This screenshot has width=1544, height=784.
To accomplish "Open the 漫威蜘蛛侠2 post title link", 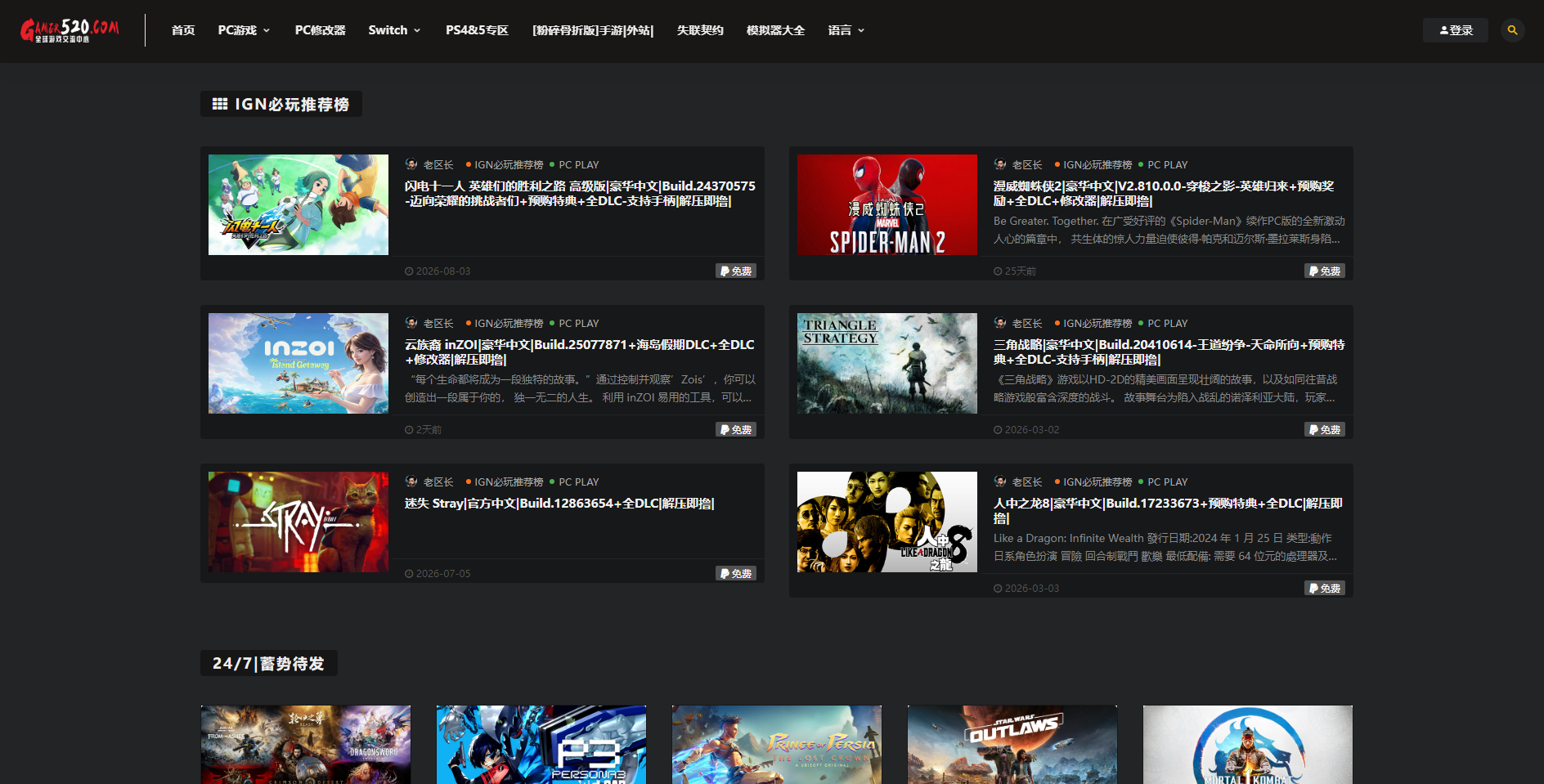I will [x=1164, y=194].
